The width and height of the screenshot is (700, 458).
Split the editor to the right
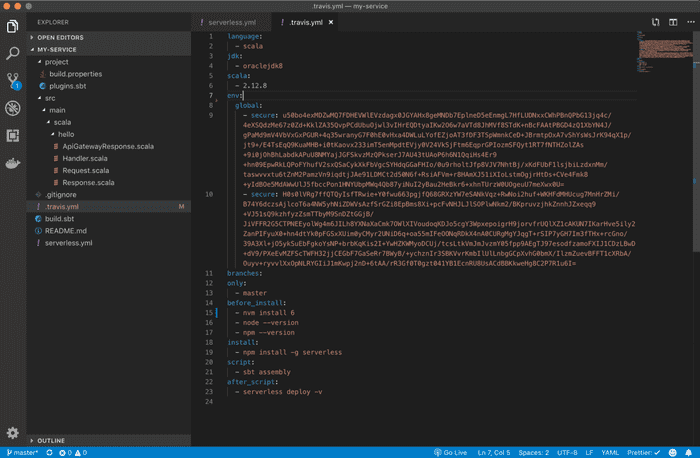(x=673, y=22)
